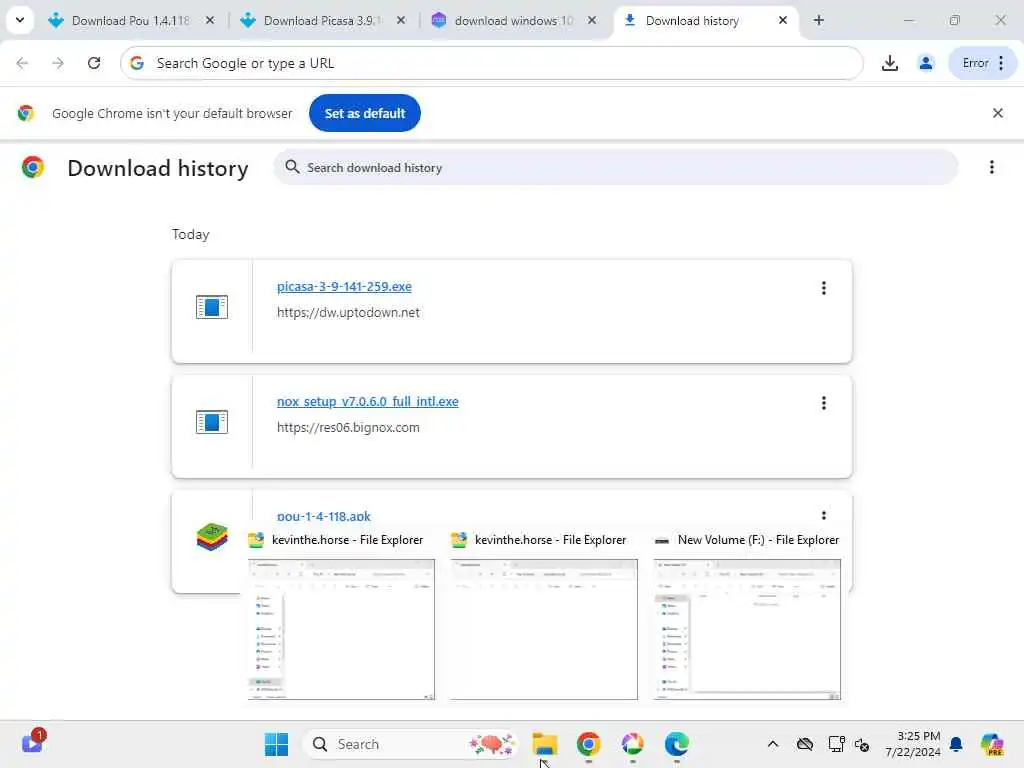This screenshot has height=768, width=1024.
Task: Switch to the Download Picasa 3.9 tab
Action: coord(322,21)
